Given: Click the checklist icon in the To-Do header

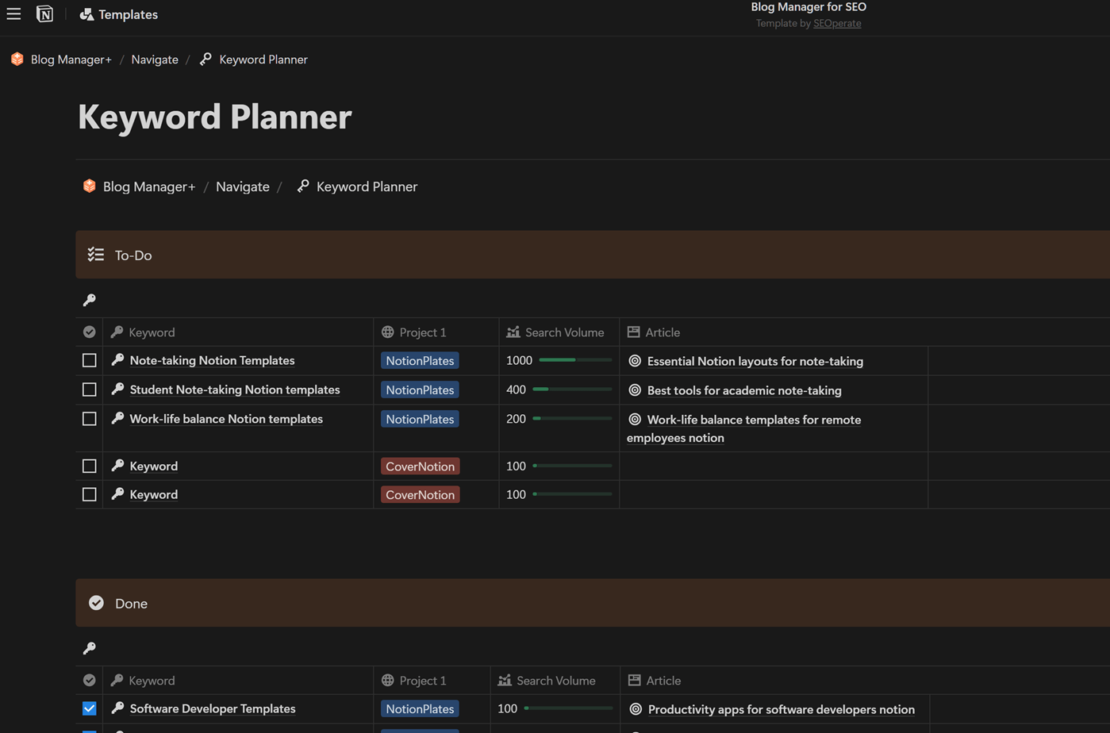Looking at the screenshot, I should pyautogui.click(x=95, y=254).
